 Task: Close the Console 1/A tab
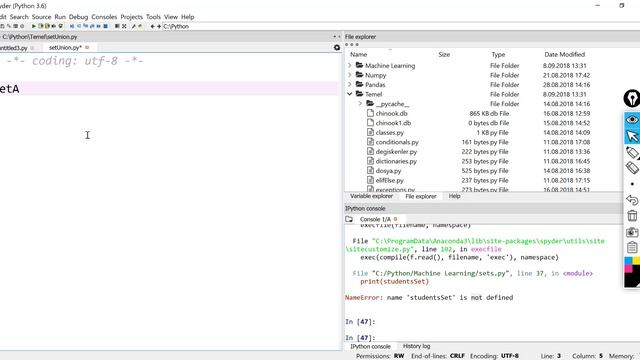point(395,219)
